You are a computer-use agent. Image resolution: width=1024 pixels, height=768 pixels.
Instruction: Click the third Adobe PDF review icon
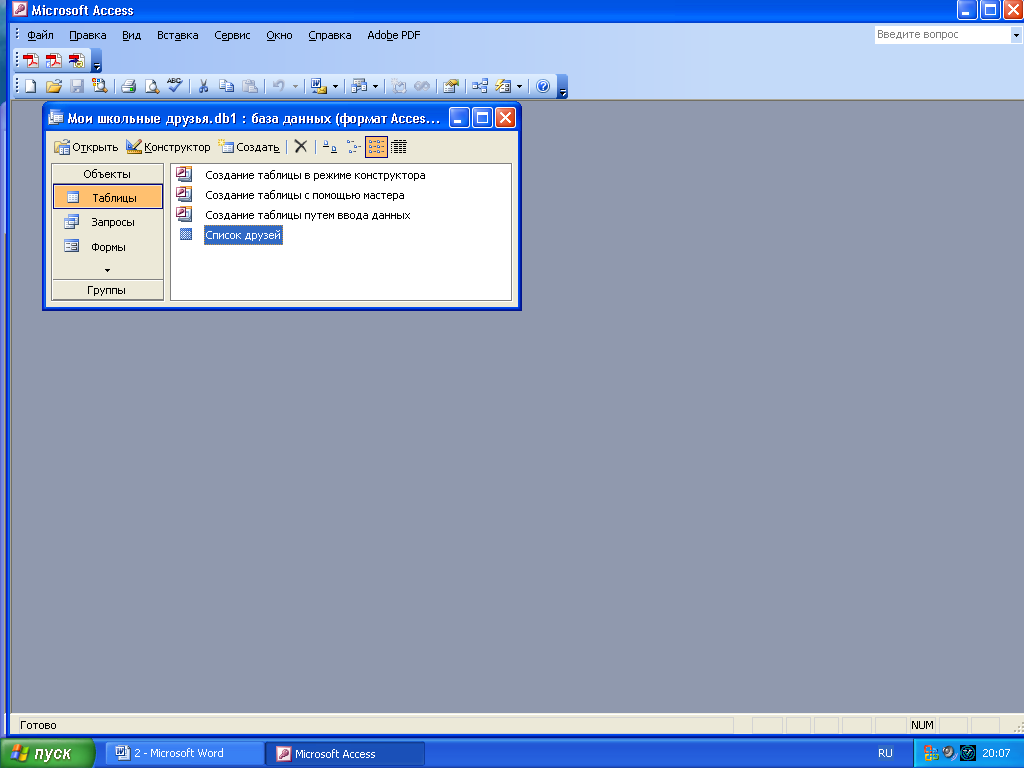77,61
